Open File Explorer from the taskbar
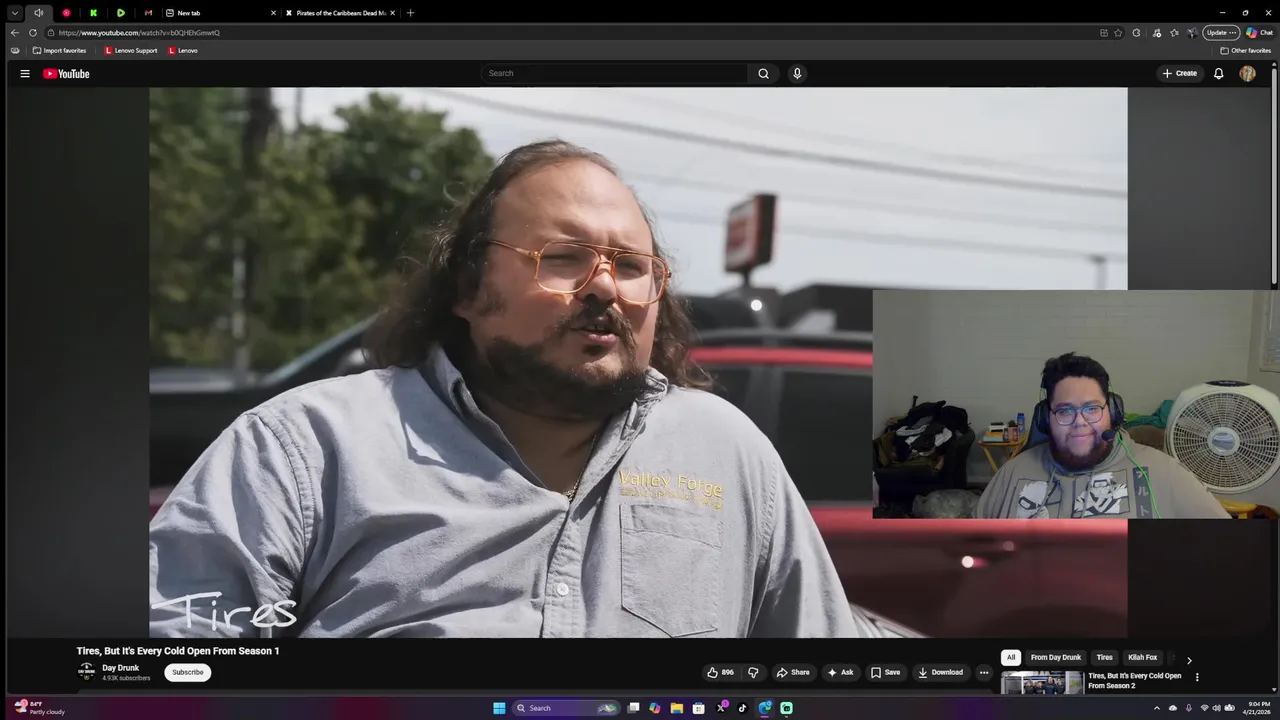This screenshot has width=1280, height=720. click(x=677, y=708)
